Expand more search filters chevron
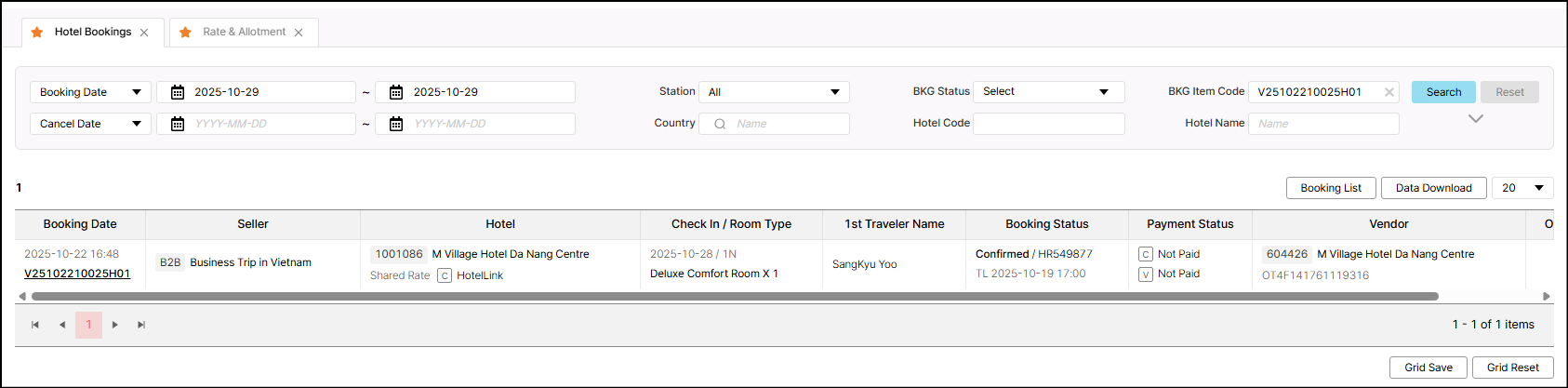Image resolution: width=1568 pixels, height=388 pixels. click(1475, 119)
